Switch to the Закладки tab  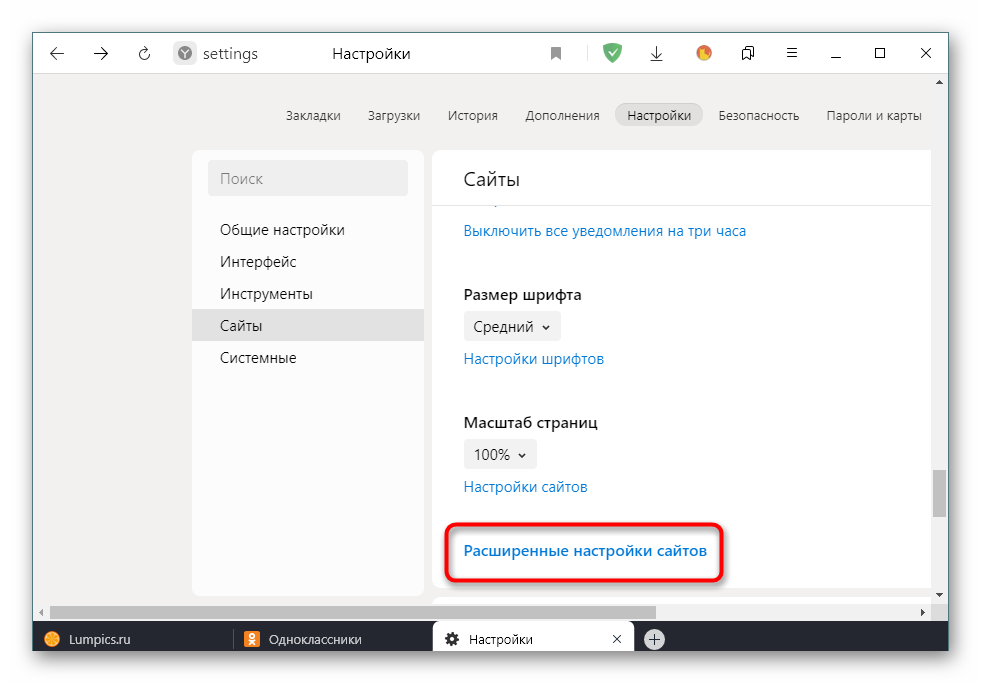pos(313,115)
